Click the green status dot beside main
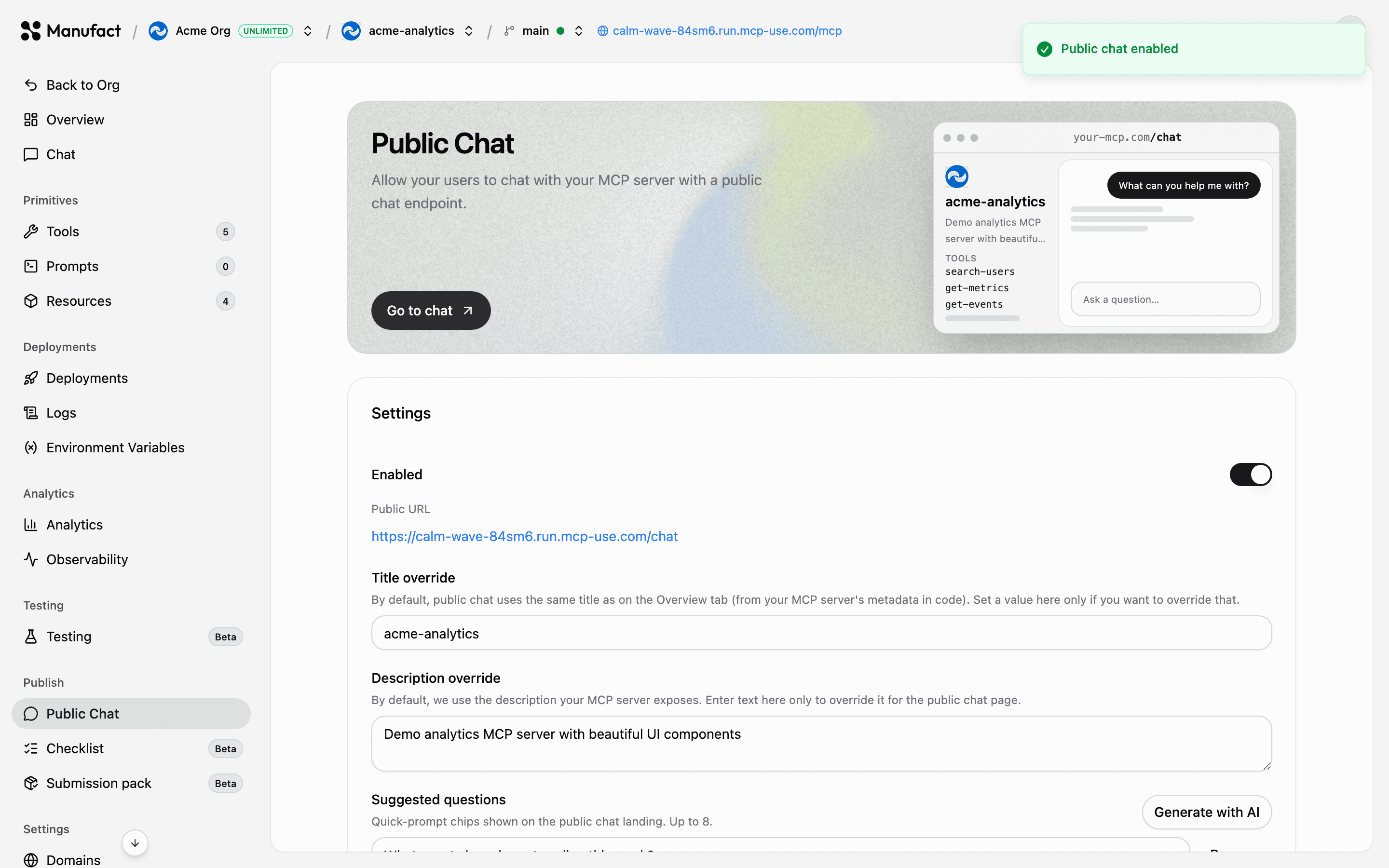Image resolution: width=1389 pixels, height=868 pixels. click(x=560, y=31)
